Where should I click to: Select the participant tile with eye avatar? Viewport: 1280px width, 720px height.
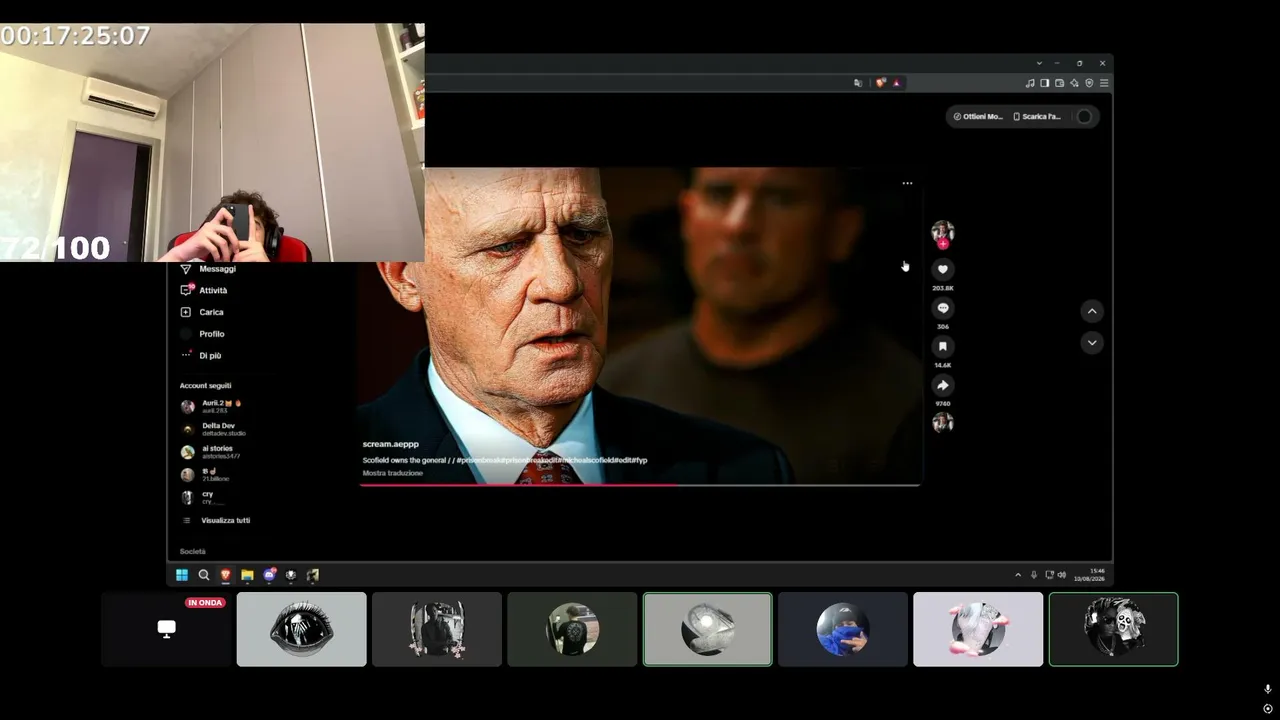coord(301,629)
